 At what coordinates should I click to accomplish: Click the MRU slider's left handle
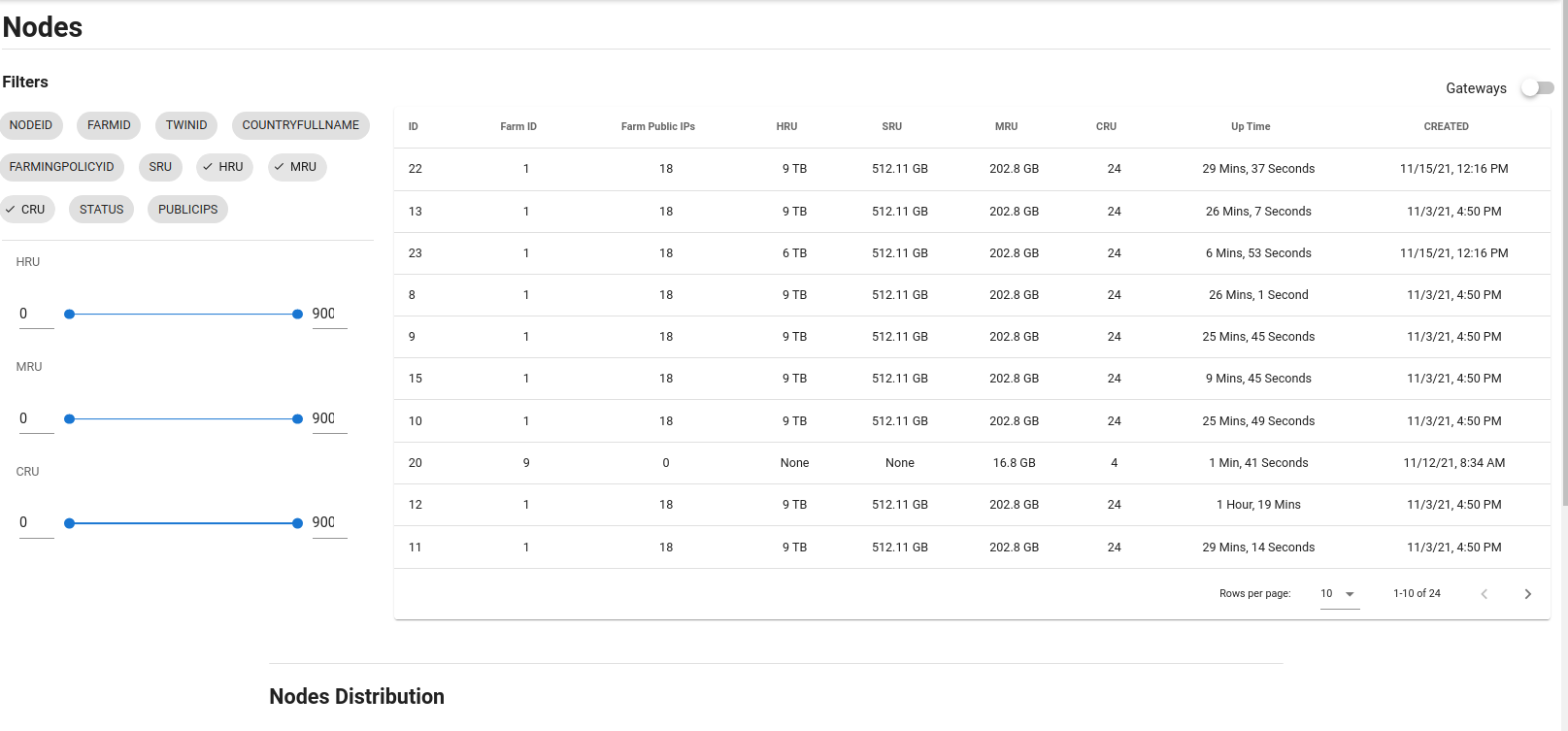(69, 419)
